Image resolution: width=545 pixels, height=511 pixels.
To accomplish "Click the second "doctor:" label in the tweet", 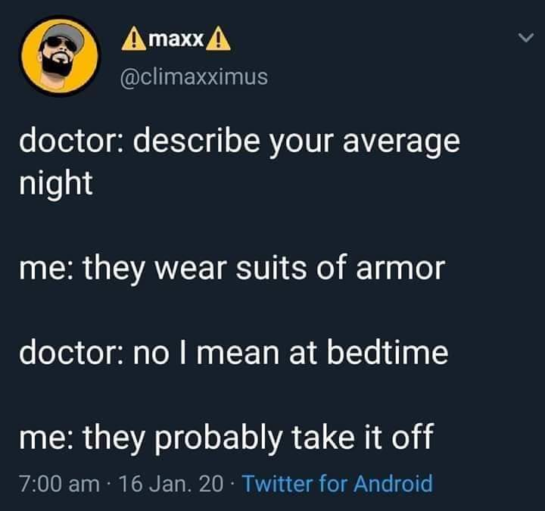I will pos(71,353).
